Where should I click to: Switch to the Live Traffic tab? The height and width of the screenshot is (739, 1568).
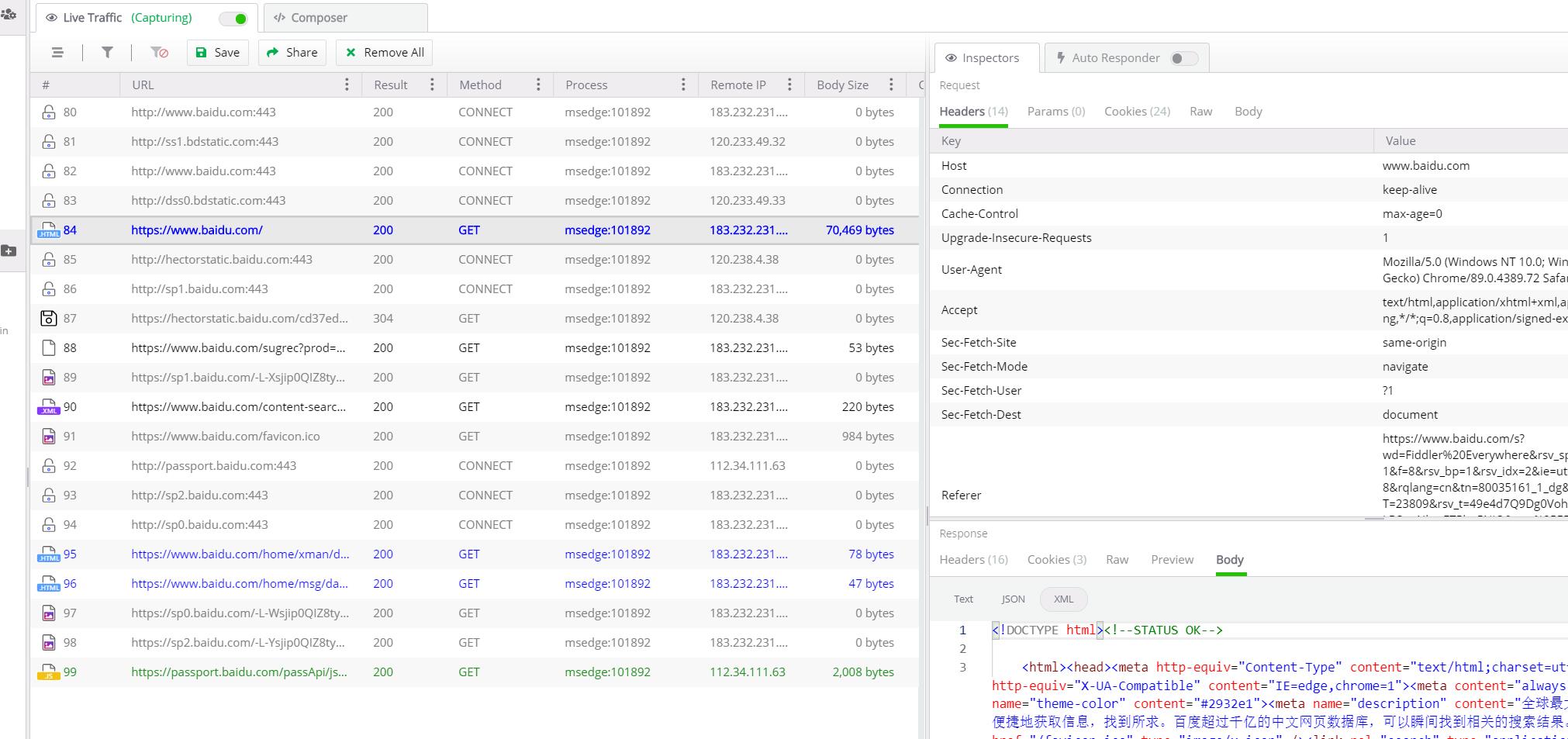tap(145, 18)
